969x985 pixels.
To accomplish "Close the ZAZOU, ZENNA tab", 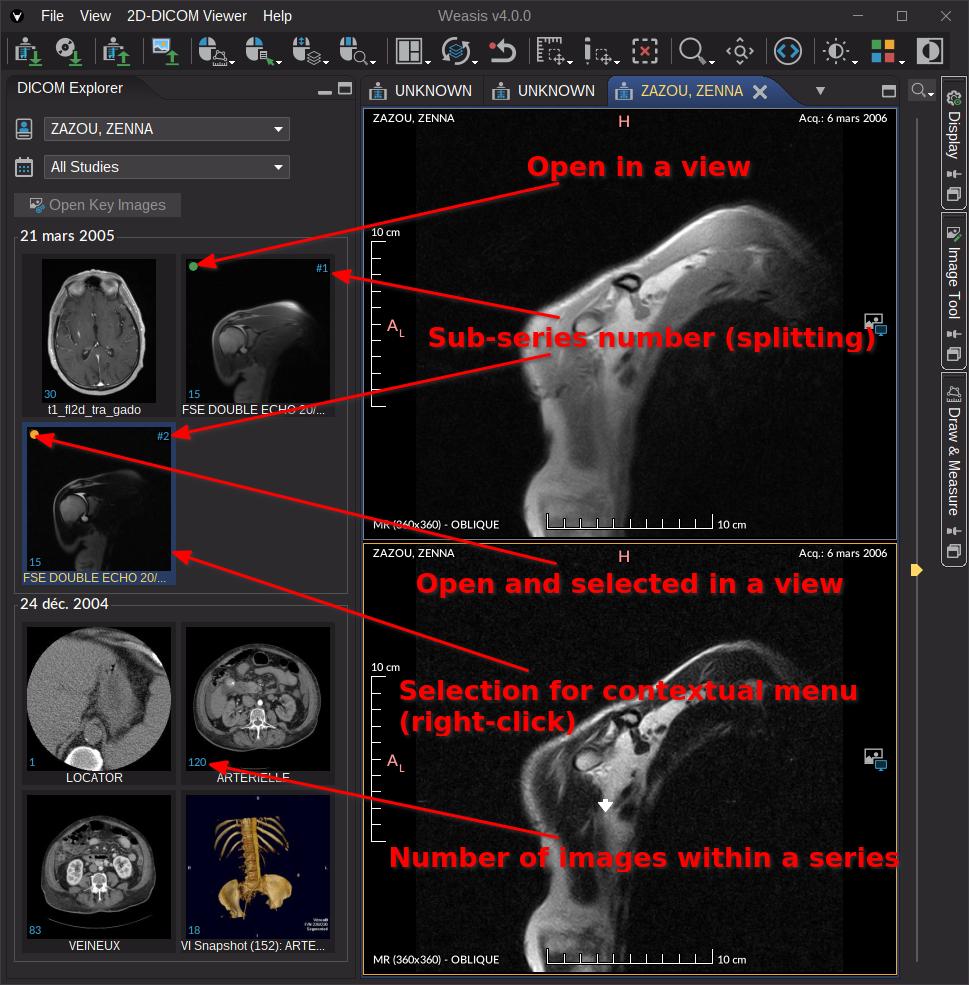I will coord(760,92).
